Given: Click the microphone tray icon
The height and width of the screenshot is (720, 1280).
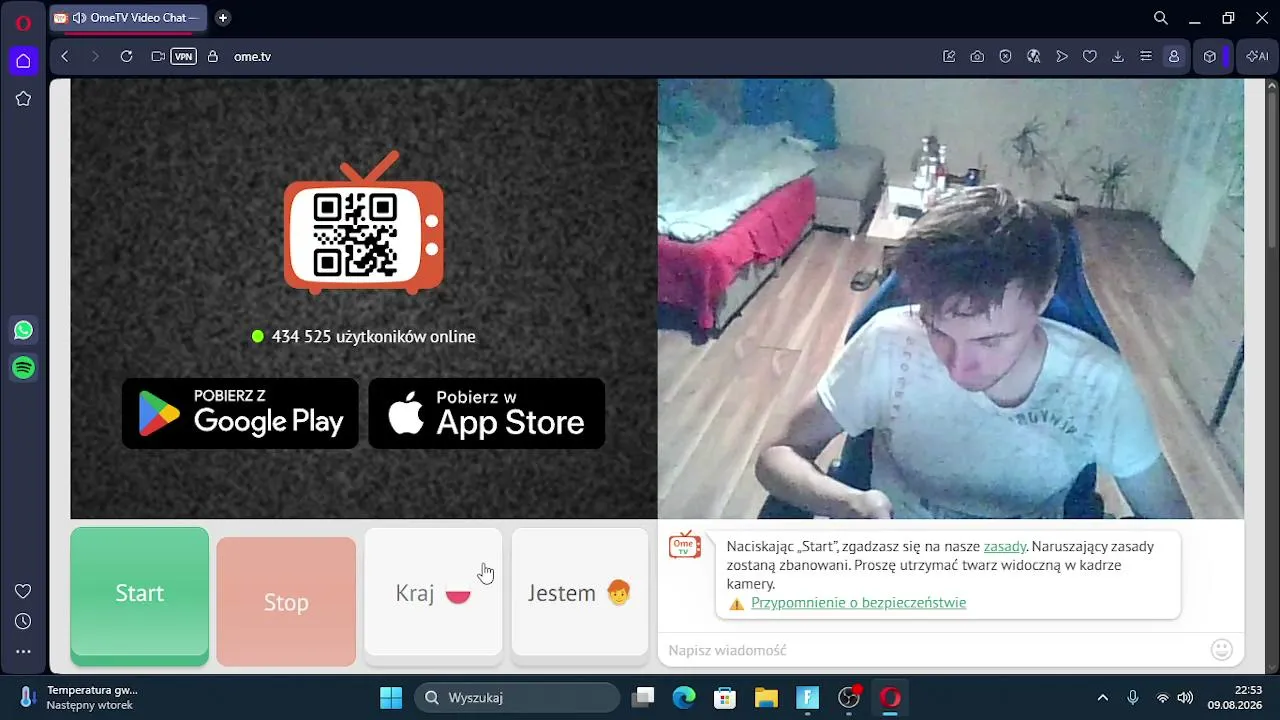Looking at the screenshot, I should tap(1133, 697).
